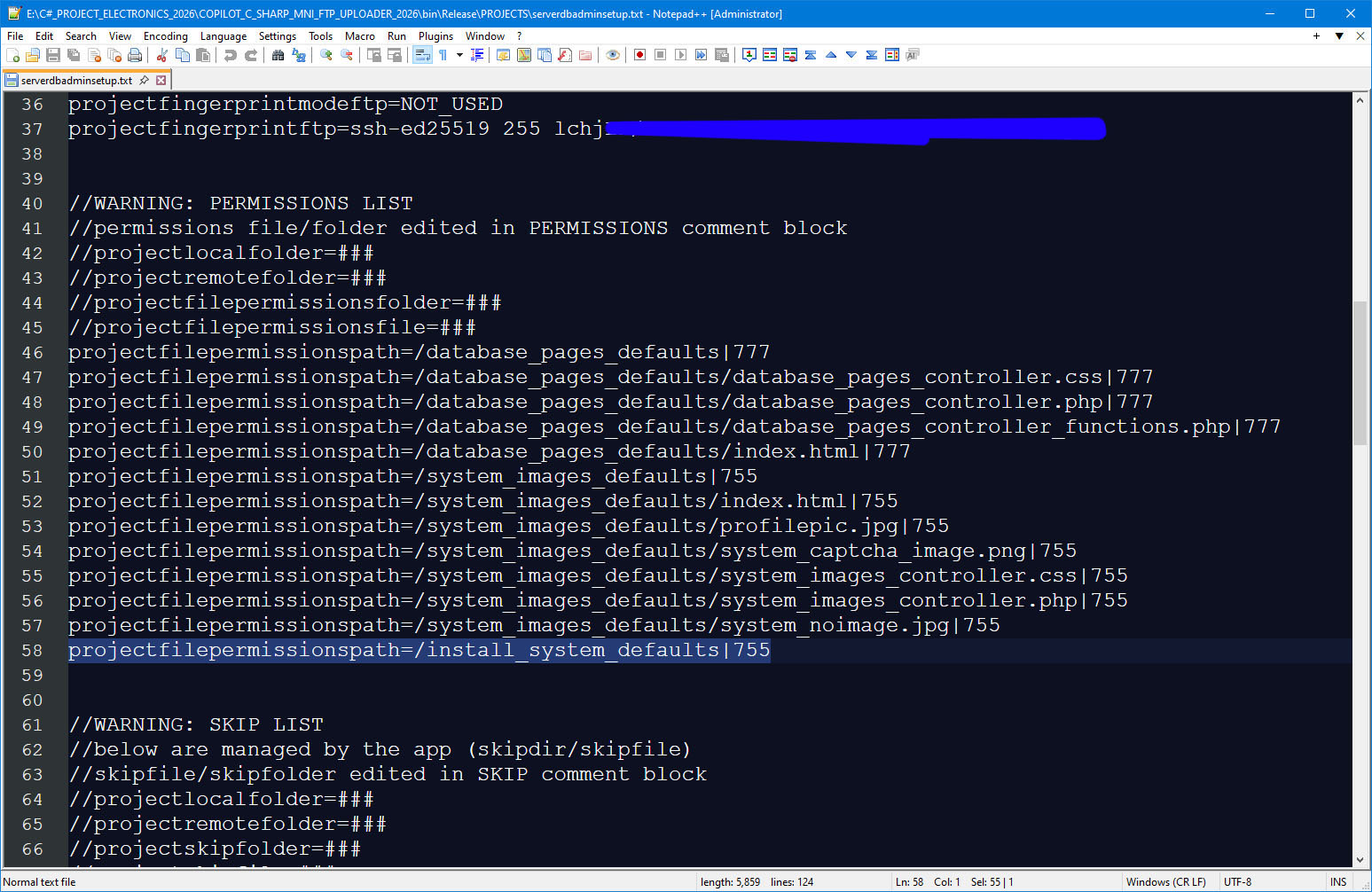Click line 58 install_system_defaults text
The width and height of the screenshot is (1372, 892).
pos(419,650)
